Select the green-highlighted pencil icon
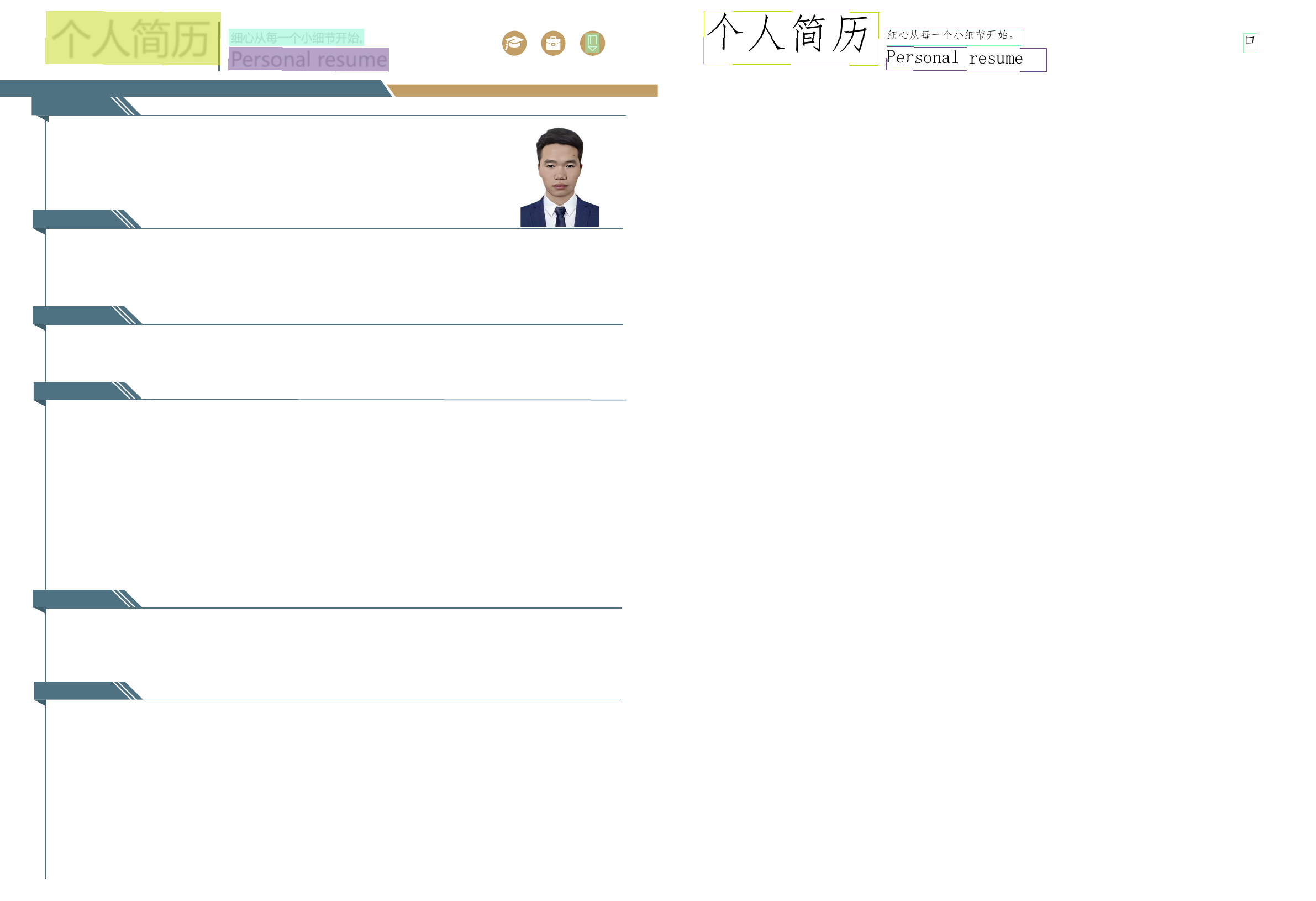 point(592,43)
